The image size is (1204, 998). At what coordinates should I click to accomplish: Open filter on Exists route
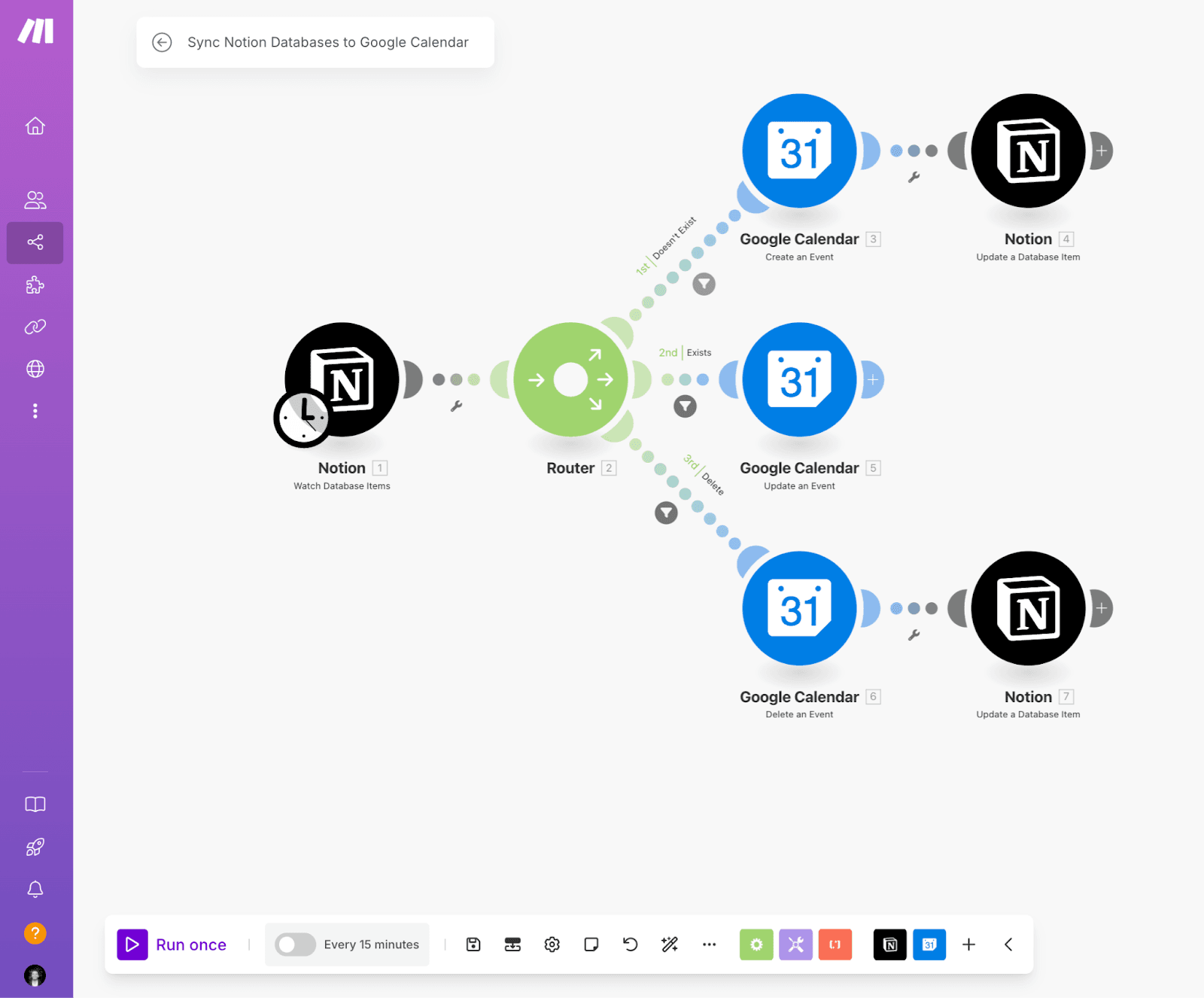click(x=685, y=406)
